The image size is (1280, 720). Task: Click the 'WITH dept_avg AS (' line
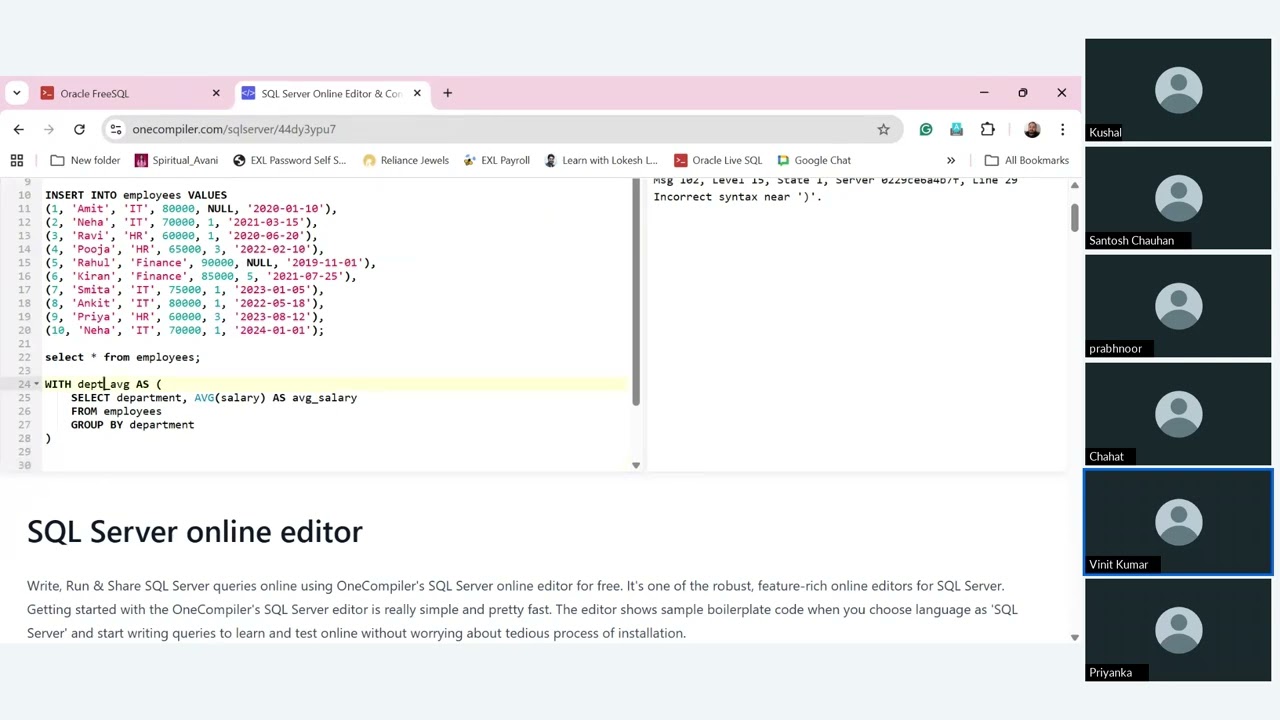coord(103,384)
